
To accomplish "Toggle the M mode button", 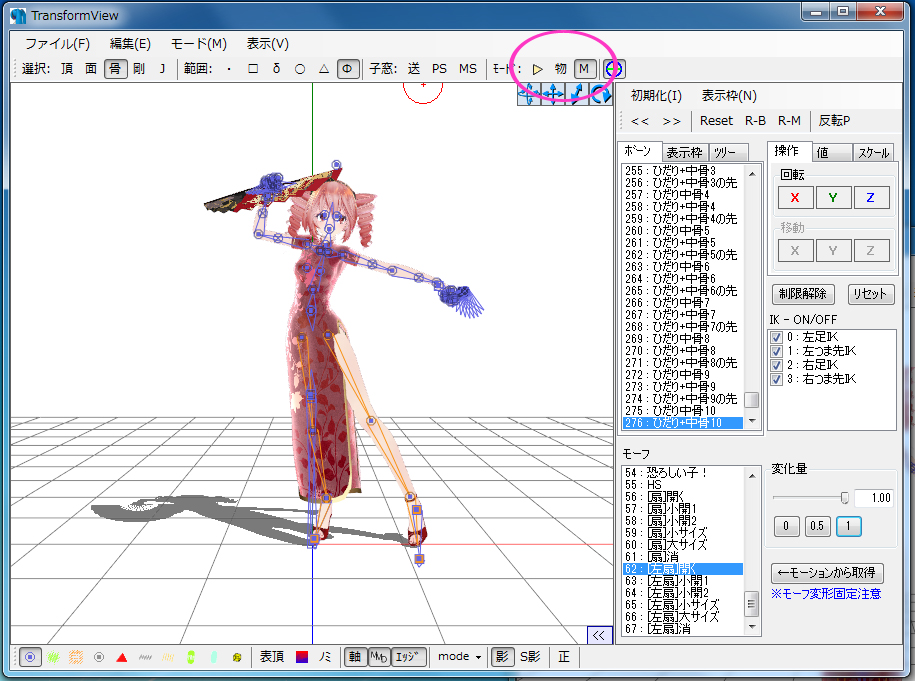I will [584, 69].
